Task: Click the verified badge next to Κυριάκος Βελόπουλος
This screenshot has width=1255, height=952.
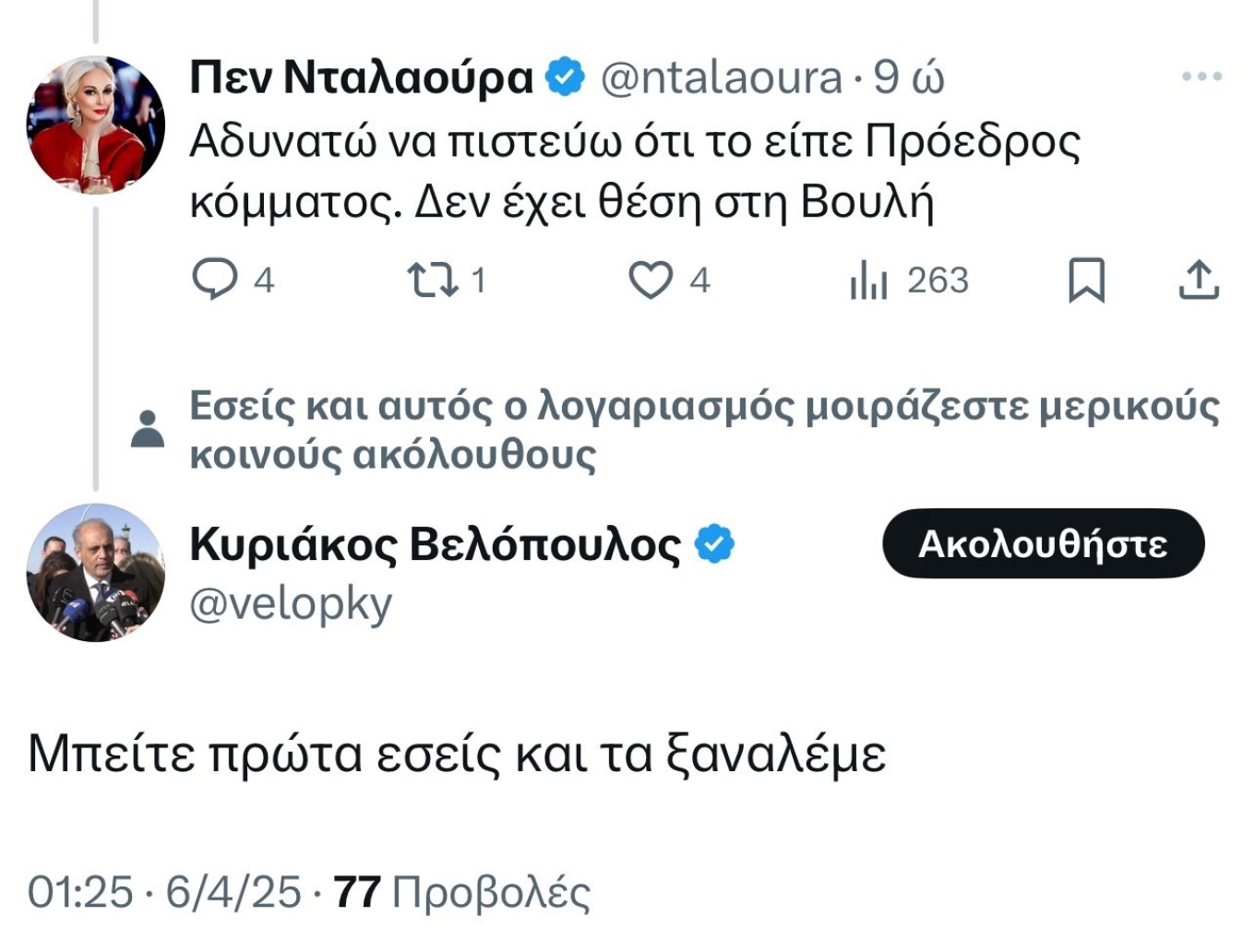Action: coord(714,544)
